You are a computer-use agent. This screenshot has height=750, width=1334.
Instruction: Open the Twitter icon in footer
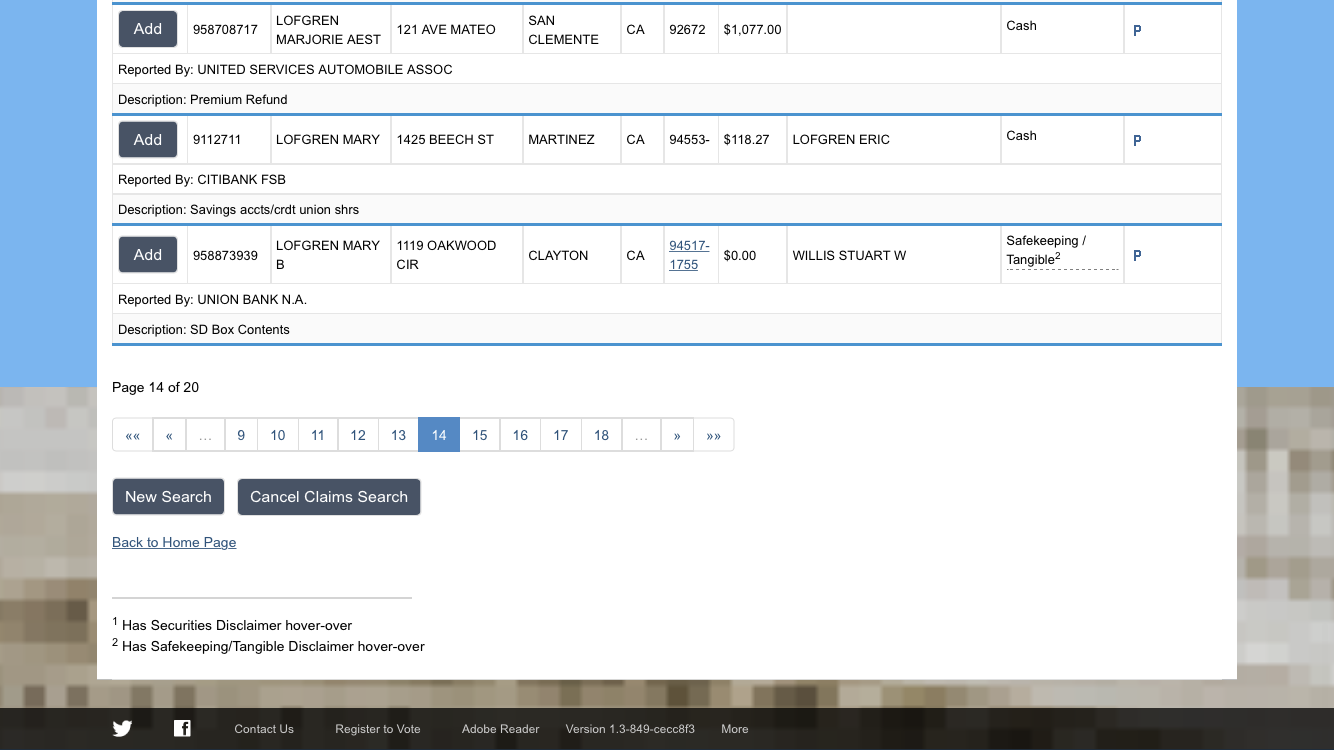point(122,728)
